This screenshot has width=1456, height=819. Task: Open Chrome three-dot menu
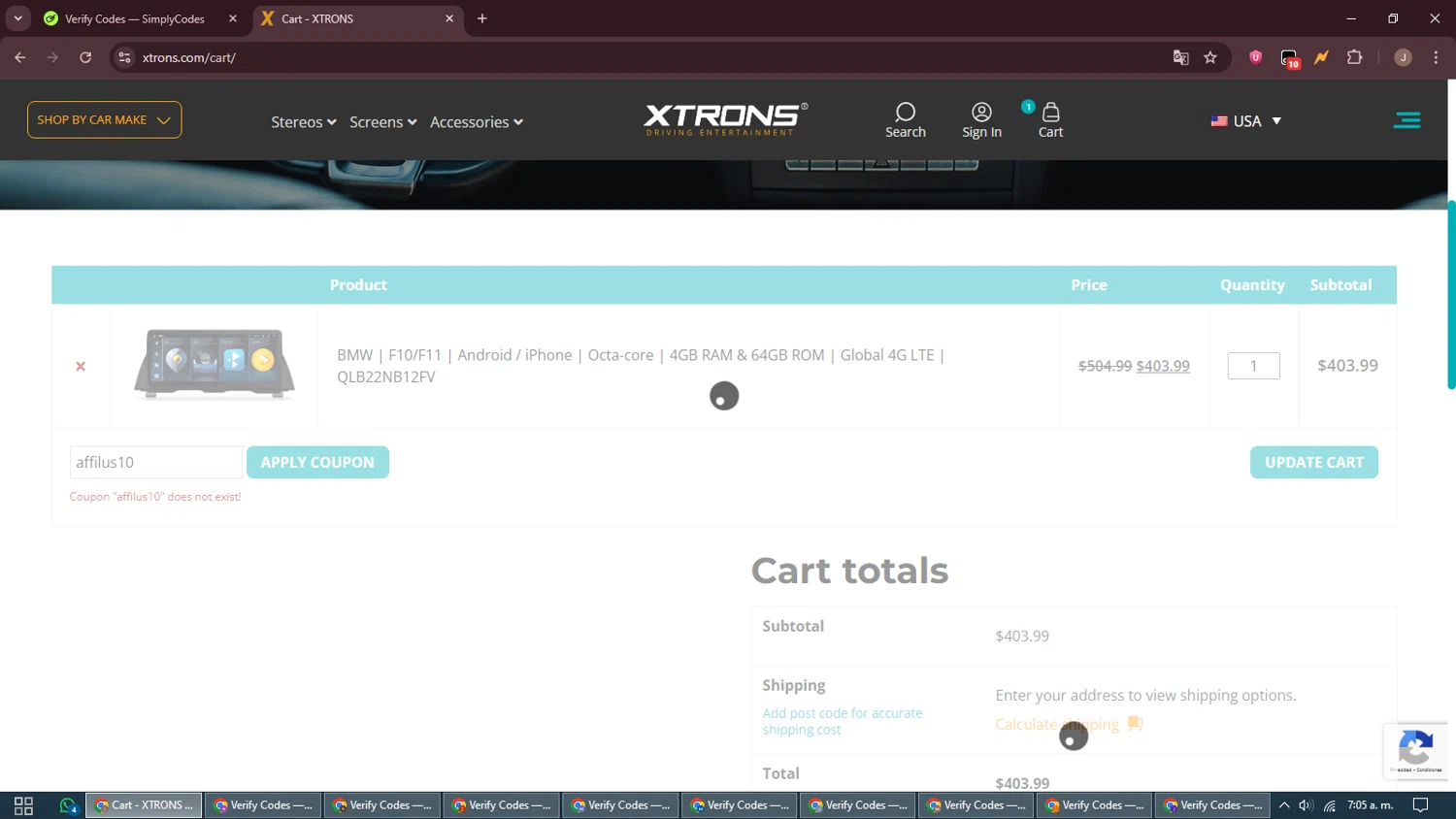point(1436,57)
